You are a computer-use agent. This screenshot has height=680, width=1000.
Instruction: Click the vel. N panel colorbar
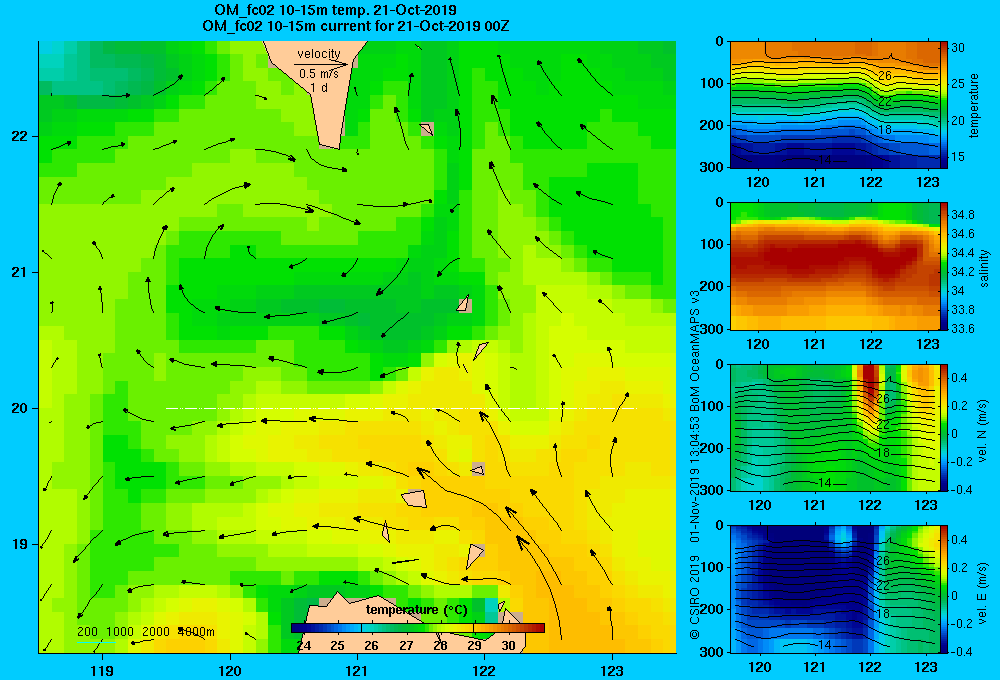943,427
